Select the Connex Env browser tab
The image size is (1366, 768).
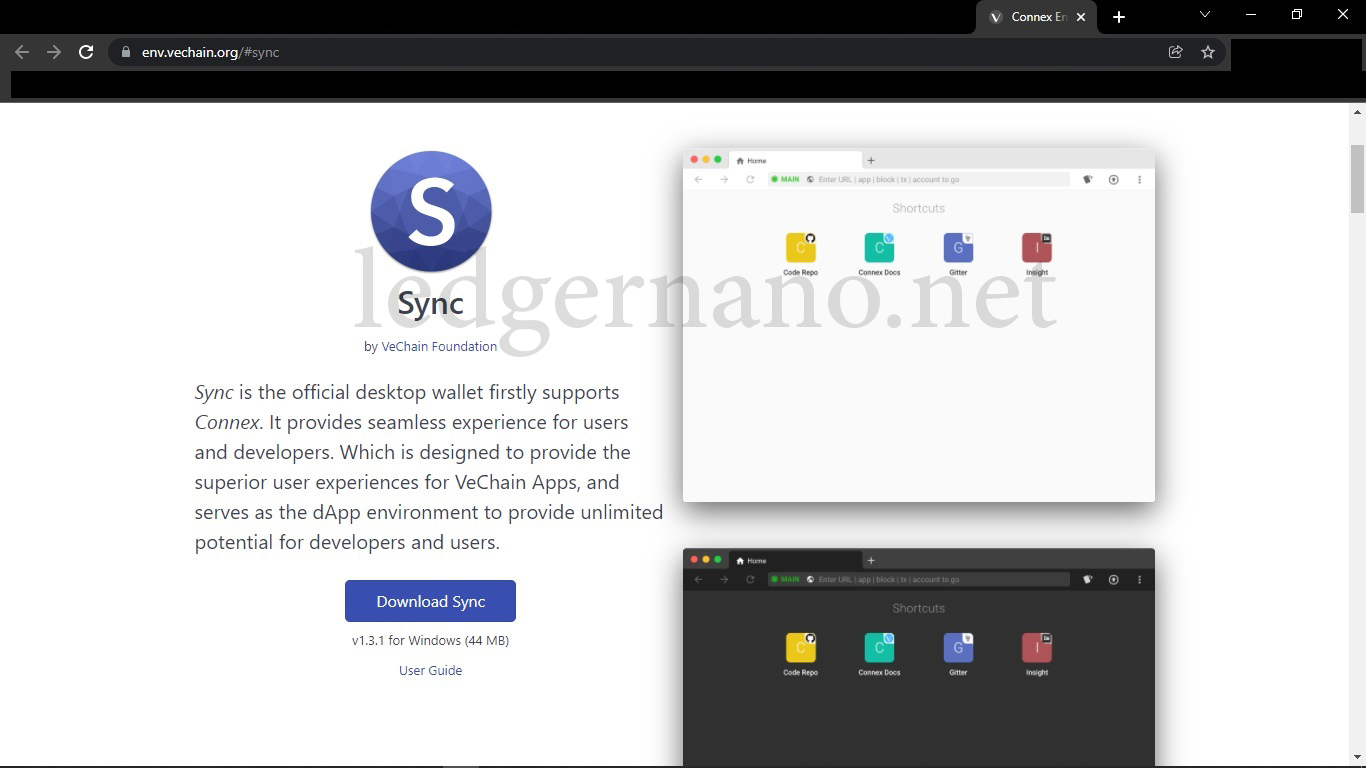[1036, 17]
